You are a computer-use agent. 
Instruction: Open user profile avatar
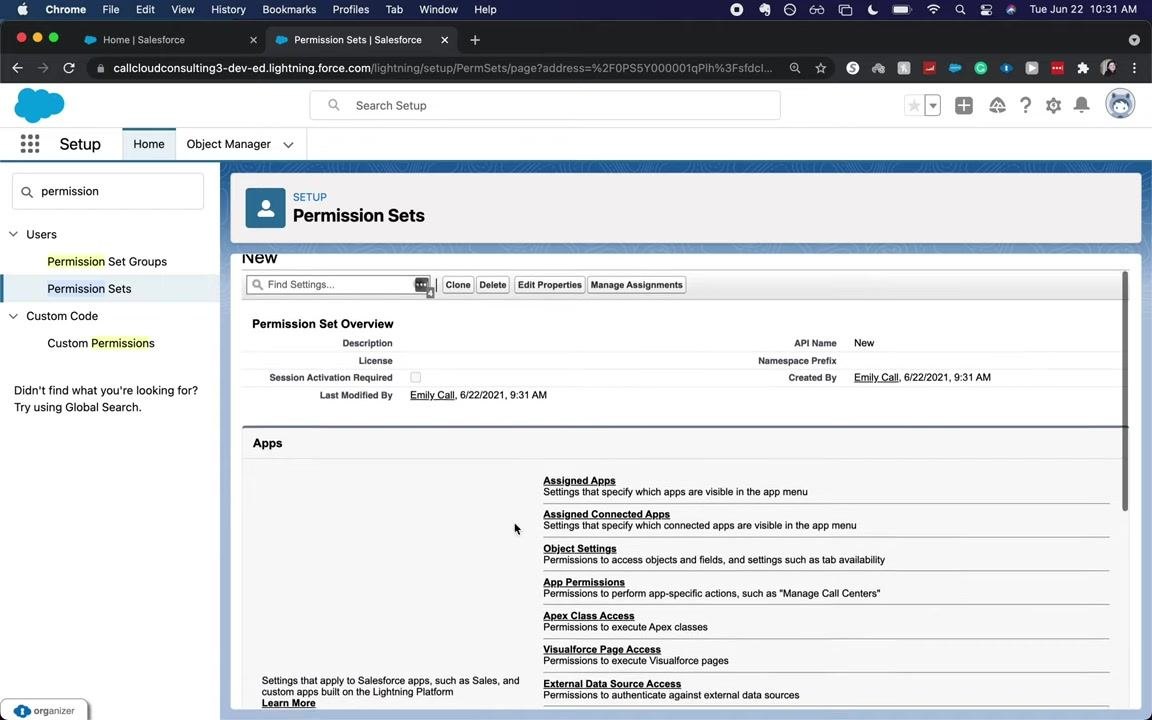click(x=1120, y=105)
